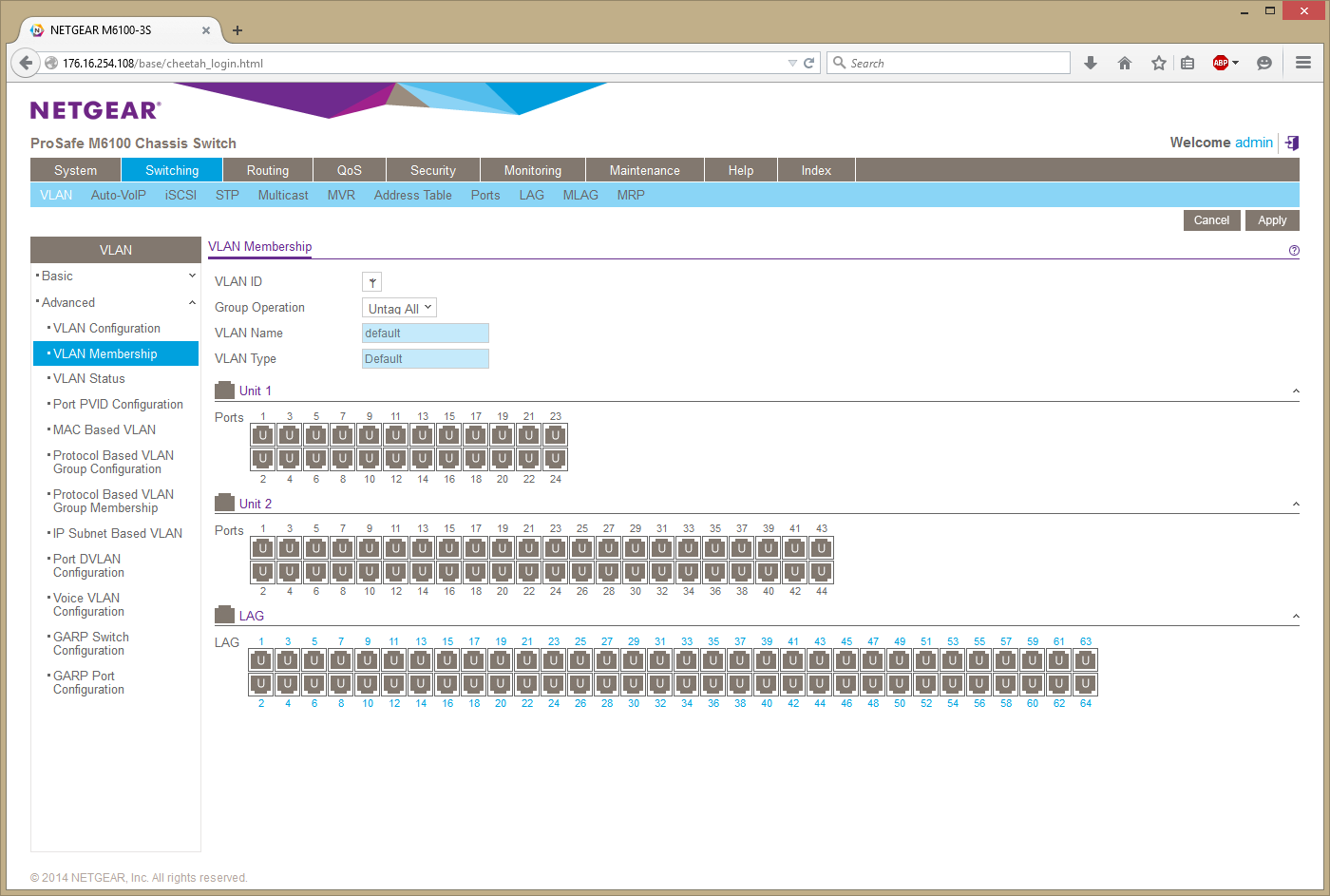The image size is (1330, 896).
Task: Open the System main tab
Action: pos(76,170)
